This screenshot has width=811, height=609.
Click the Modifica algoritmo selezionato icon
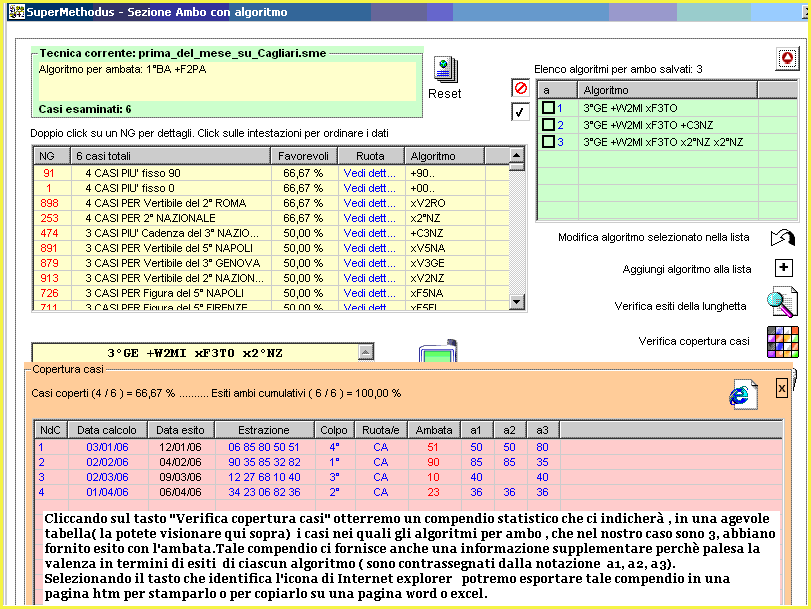(x=783, y=238)
